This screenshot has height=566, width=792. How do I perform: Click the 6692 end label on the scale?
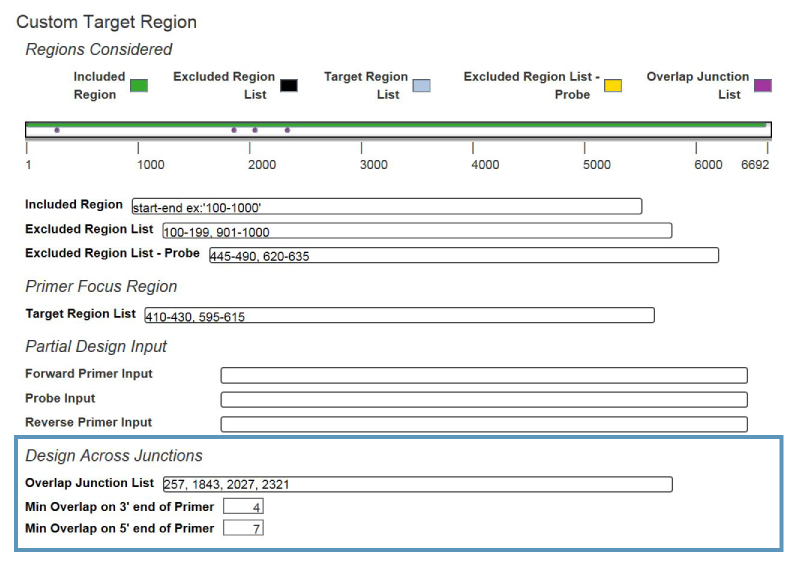coord(755,165)
